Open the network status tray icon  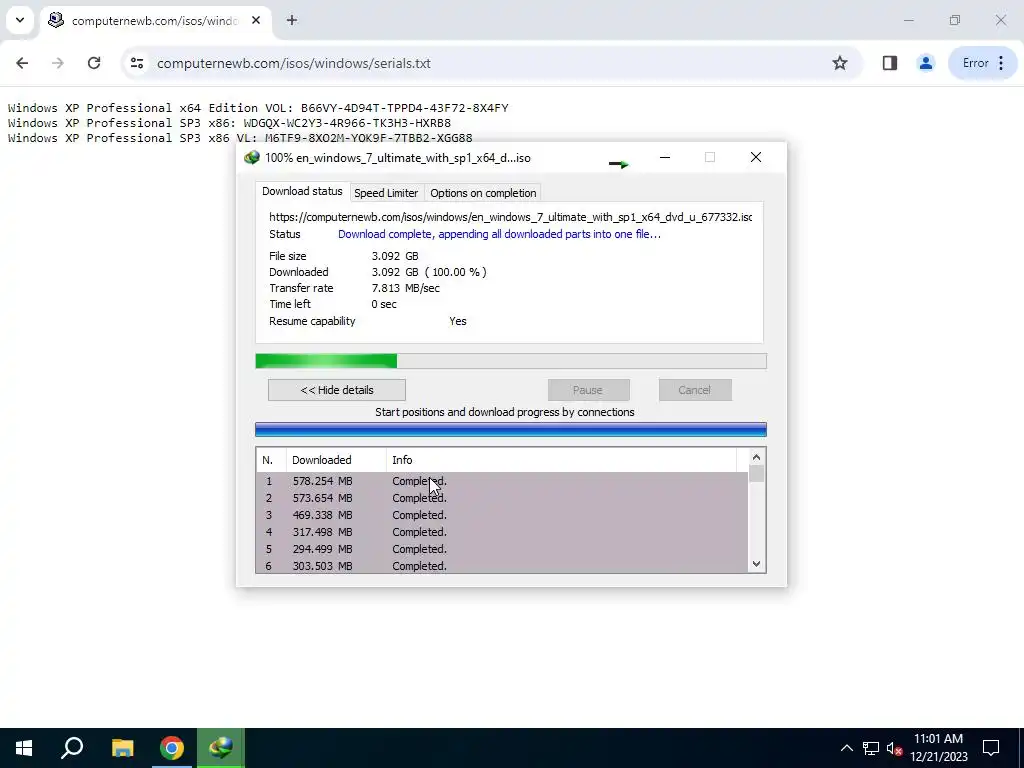871,748
